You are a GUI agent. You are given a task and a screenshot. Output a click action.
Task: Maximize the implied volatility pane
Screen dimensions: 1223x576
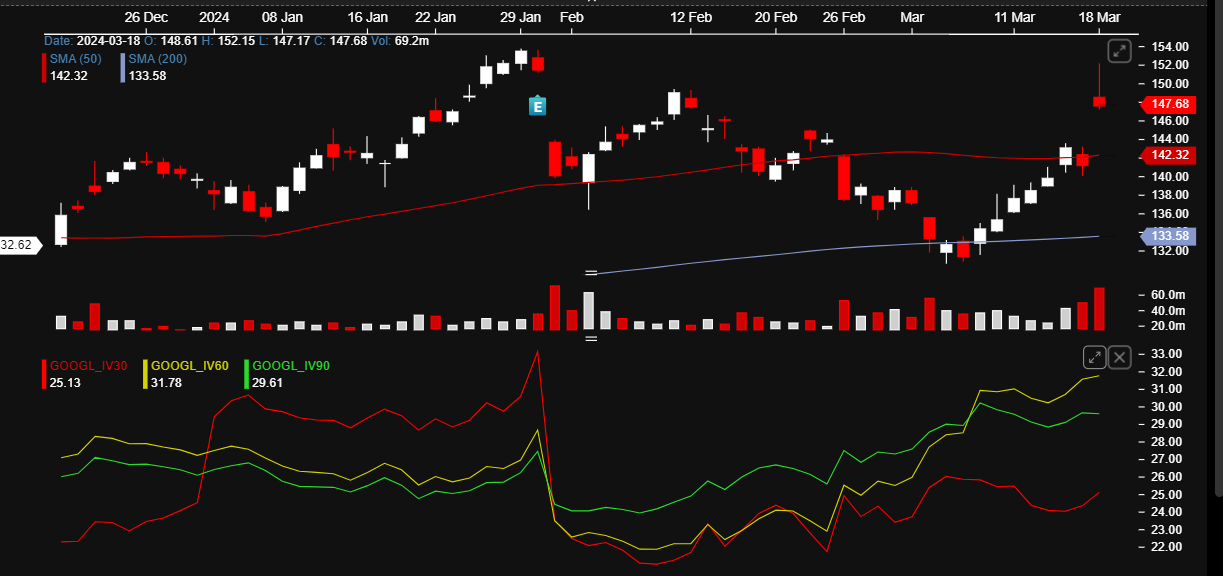coord(1095,357)
